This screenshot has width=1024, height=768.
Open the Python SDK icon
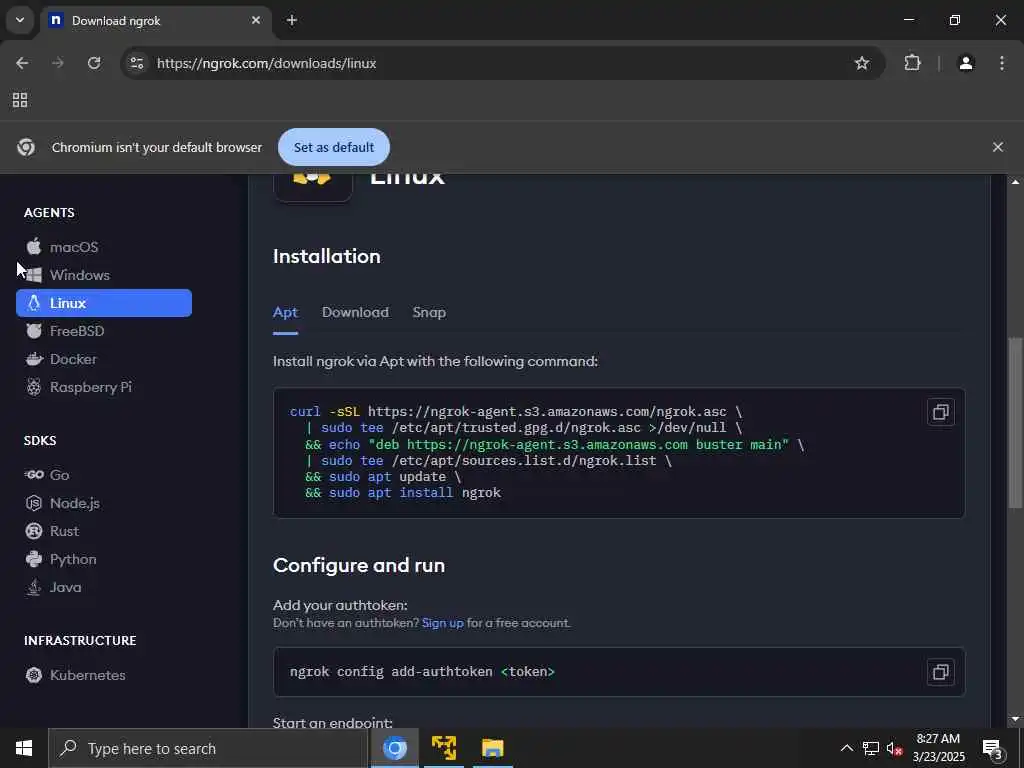(x=34, y=559)
